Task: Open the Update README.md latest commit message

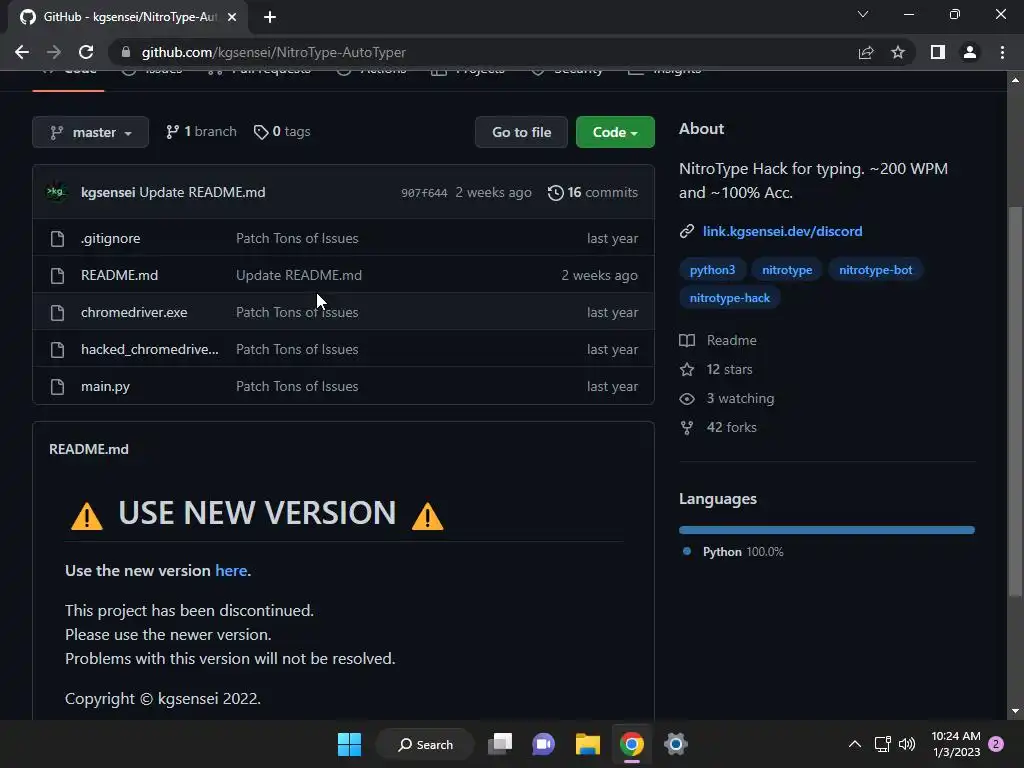Action: point(202,192)
